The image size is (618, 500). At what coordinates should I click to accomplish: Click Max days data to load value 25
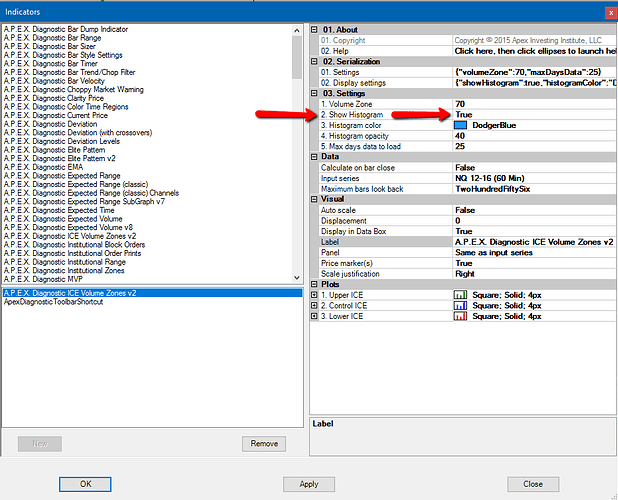click(x=535, y=147)
